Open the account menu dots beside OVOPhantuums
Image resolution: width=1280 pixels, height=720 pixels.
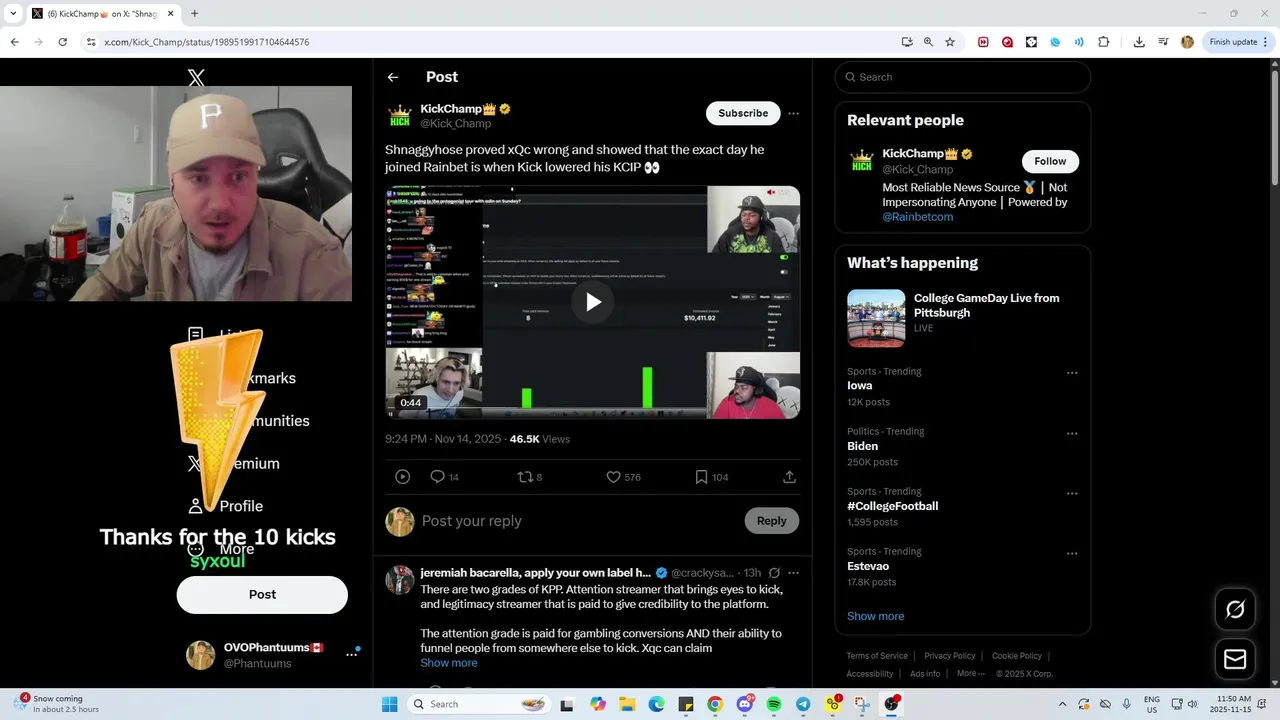[351, 654]
